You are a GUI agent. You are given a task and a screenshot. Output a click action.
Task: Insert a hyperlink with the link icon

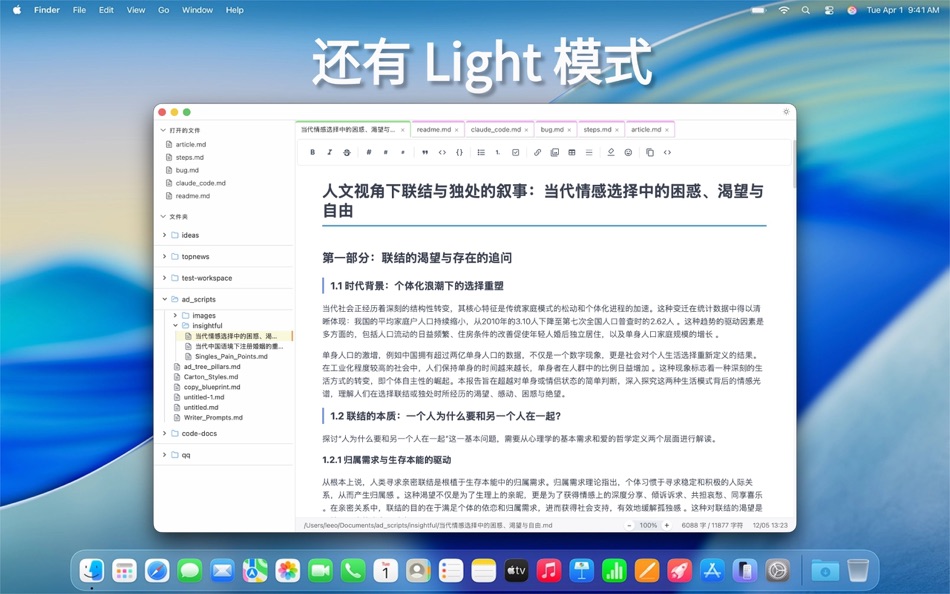pos(537,153)
